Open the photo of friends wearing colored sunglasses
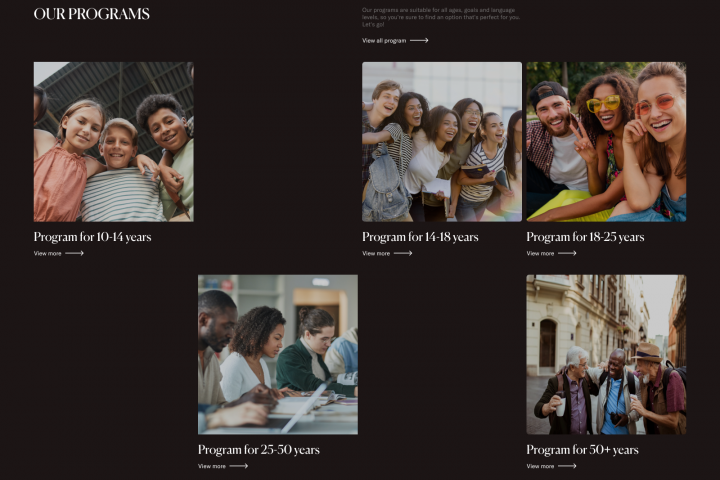Image resolution: width=720 pixels, height=480 pixels. tap(606, 142)
